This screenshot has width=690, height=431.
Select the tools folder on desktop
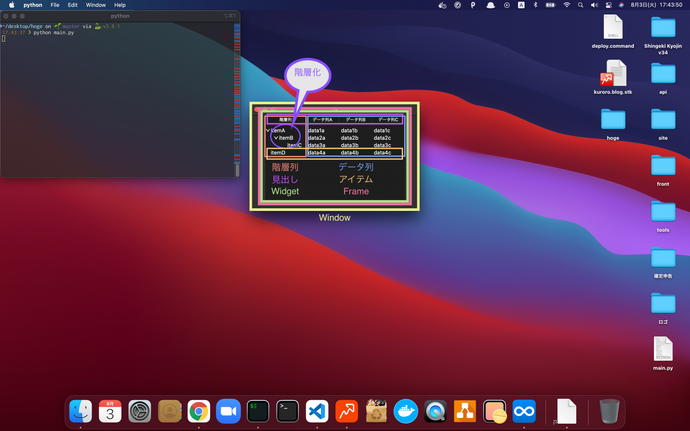point(663,216)
